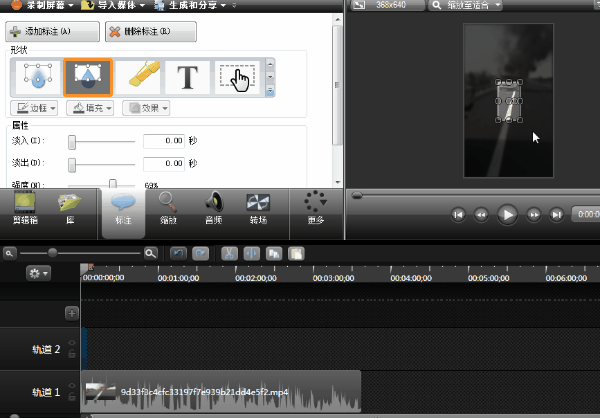600x418 pixels.
Task: Open the Fill (填充) dropdown
Action: tap(90, 108)
